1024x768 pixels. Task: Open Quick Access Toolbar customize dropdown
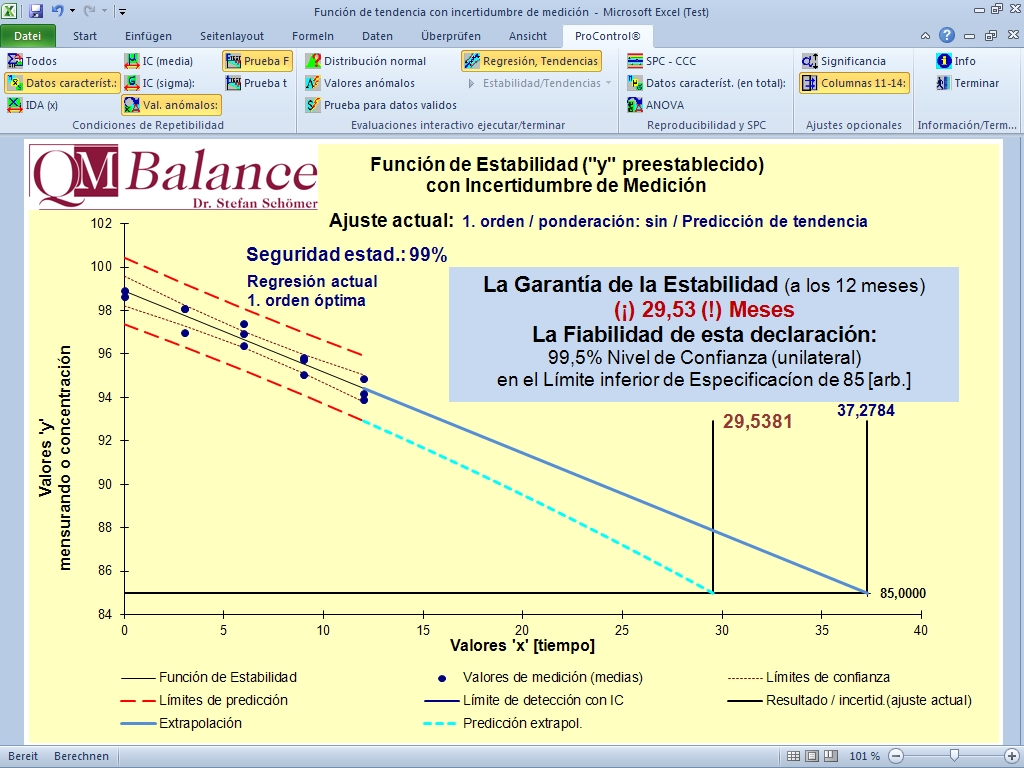[x=122, y=12]
